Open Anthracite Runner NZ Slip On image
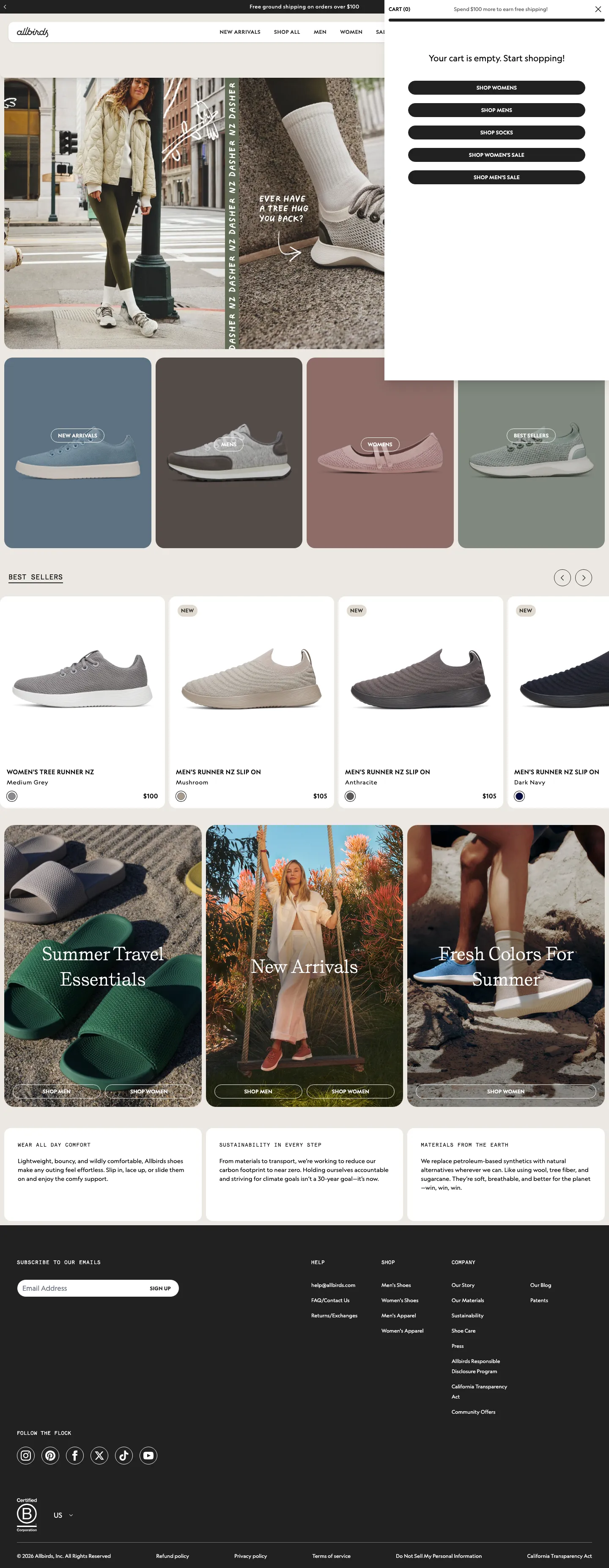This screenshot has height=1568, width=609. pyautogui.click(x=421, y=679)
